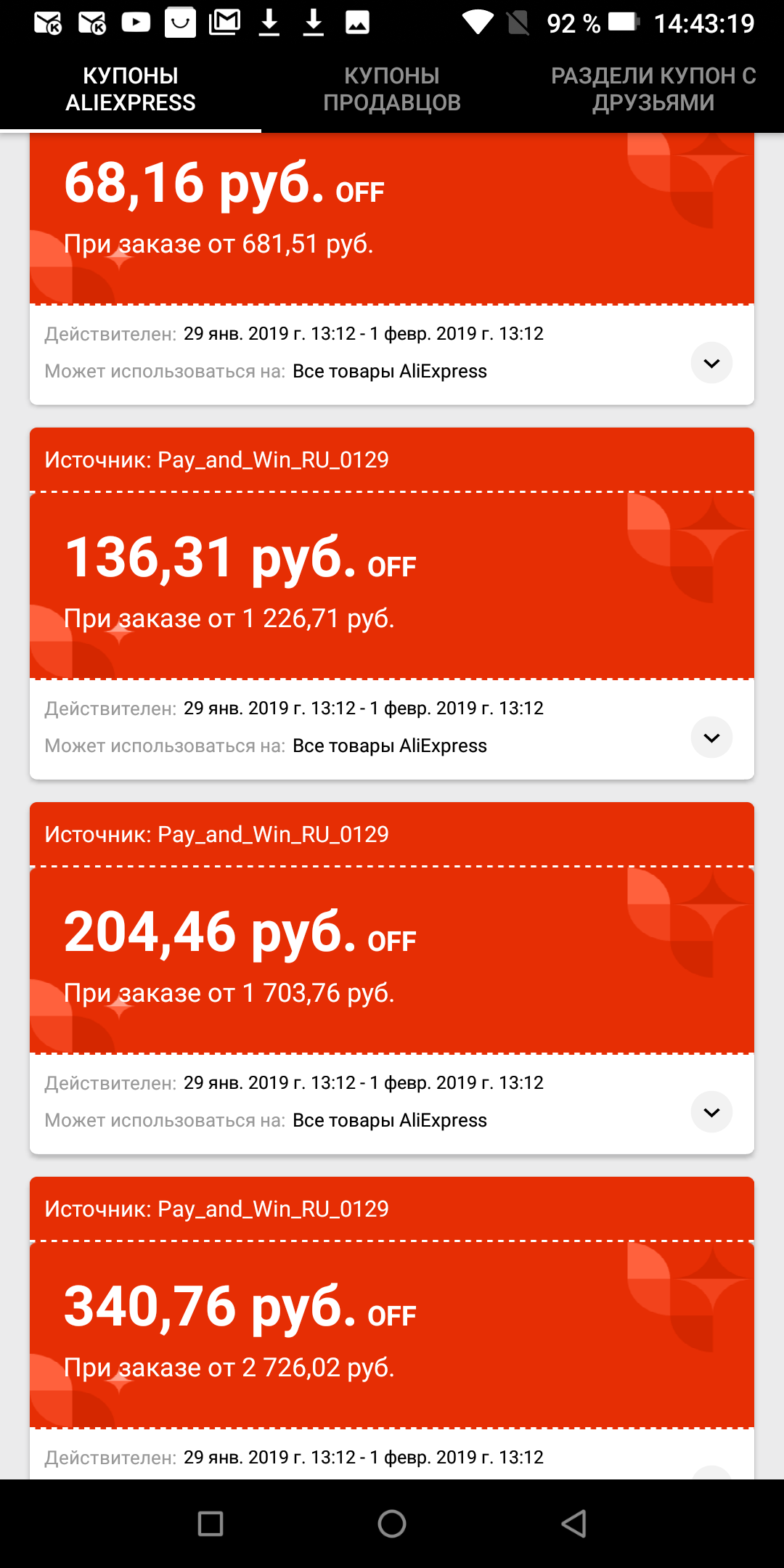Tap the Android home circle button
Image resolution: width=784 pixels, height=1568 pixels.
(x=392, y=1523)
